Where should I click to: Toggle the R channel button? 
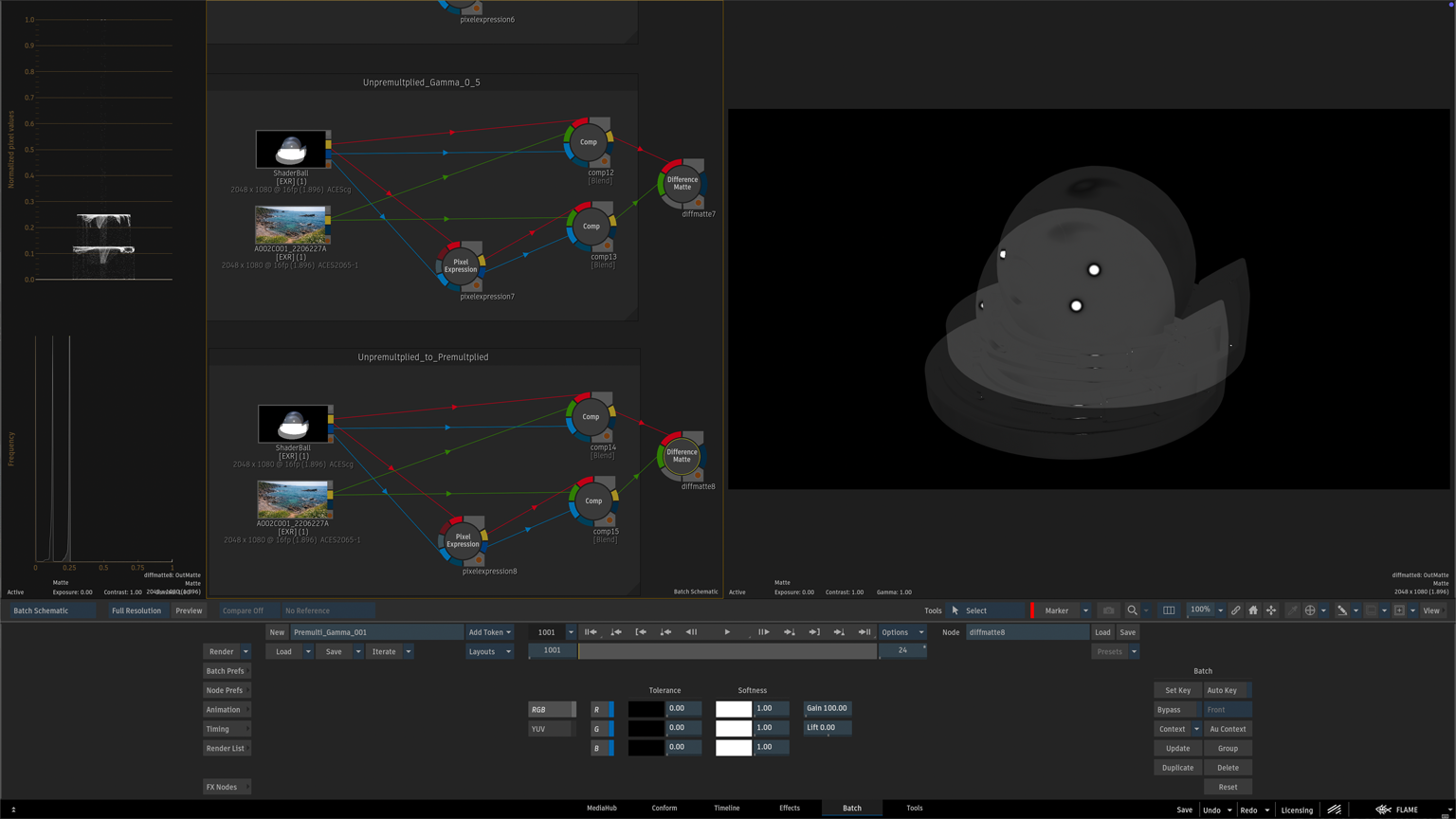(x=602, y=709)
